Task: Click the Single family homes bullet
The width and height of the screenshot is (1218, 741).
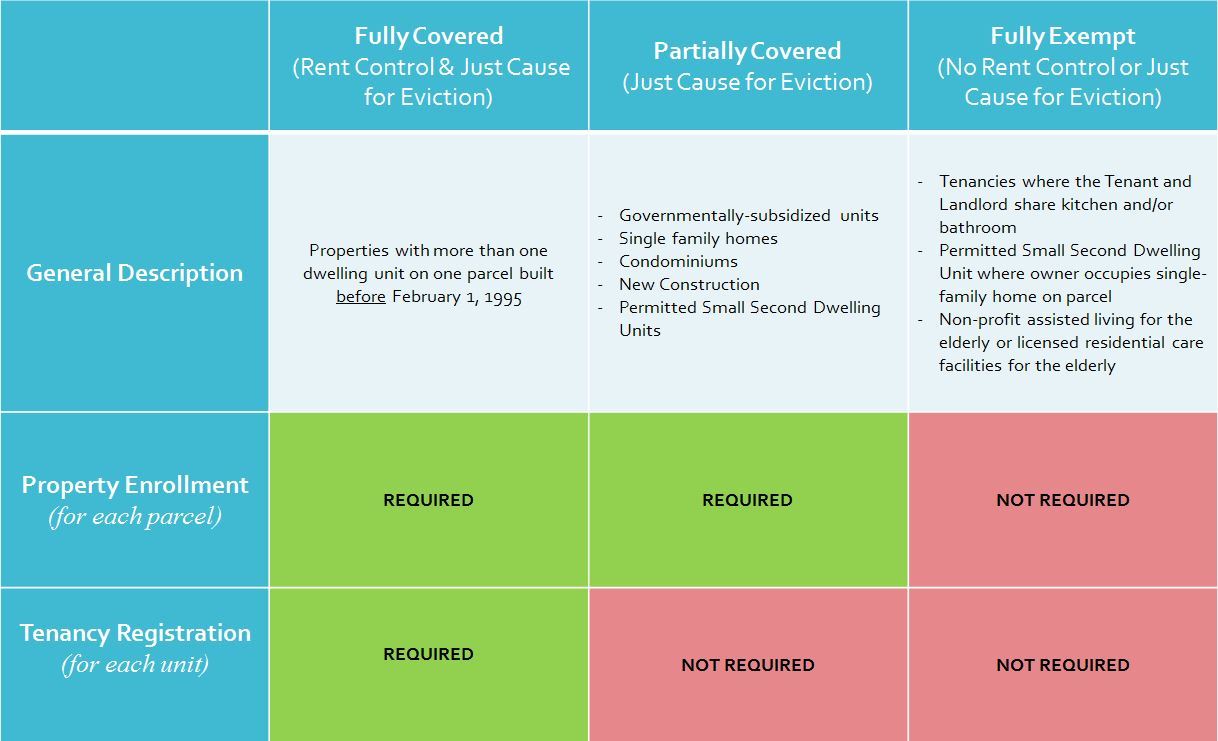Action: click(x=698, y=238)
